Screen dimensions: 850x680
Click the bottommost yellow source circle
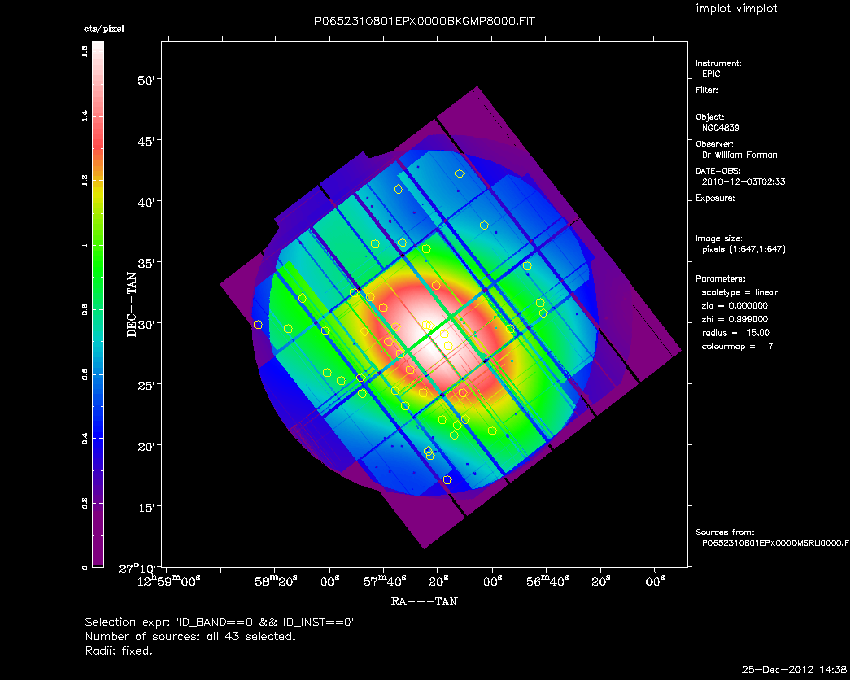(x=447, y=480)
